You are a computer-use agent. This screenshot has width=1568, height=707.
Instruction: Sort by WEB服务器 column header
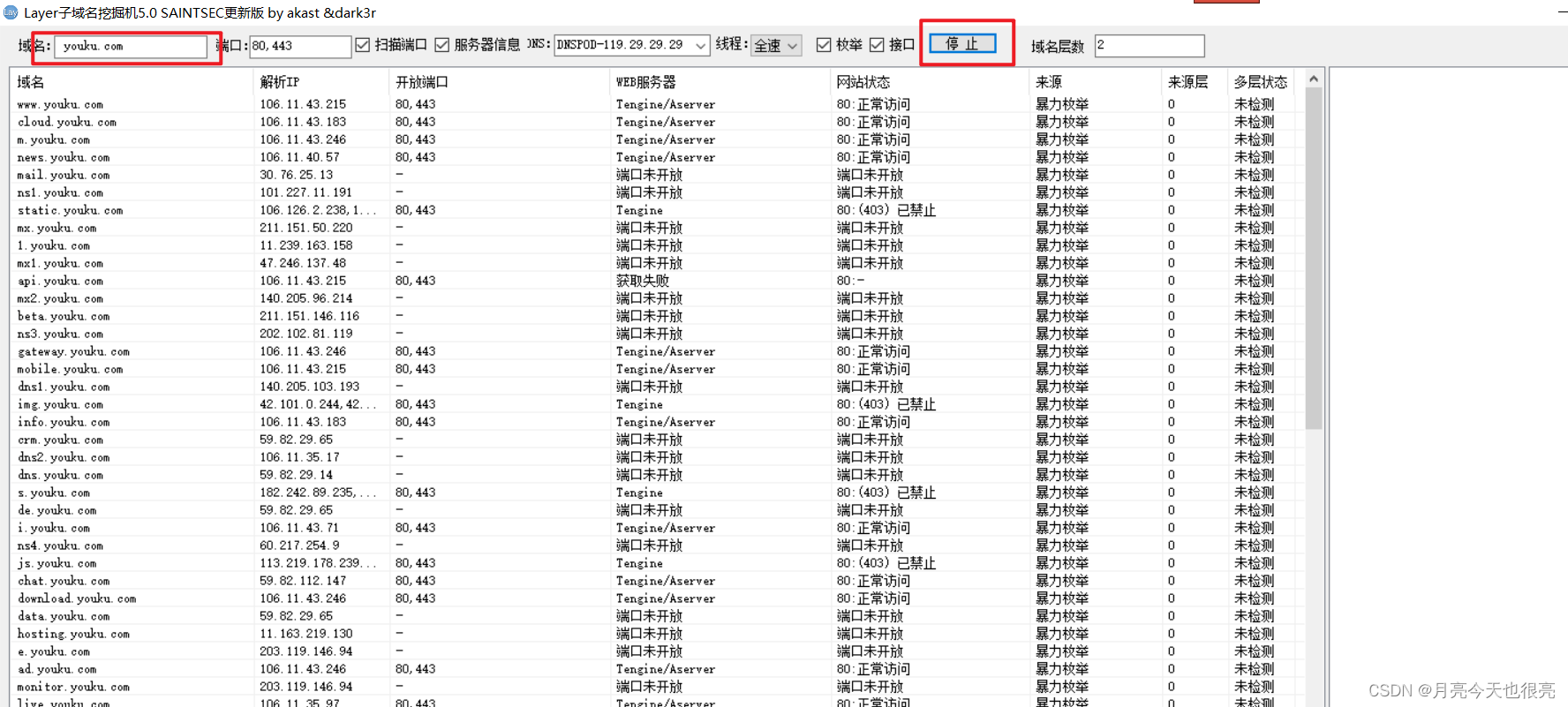[720, 82]
